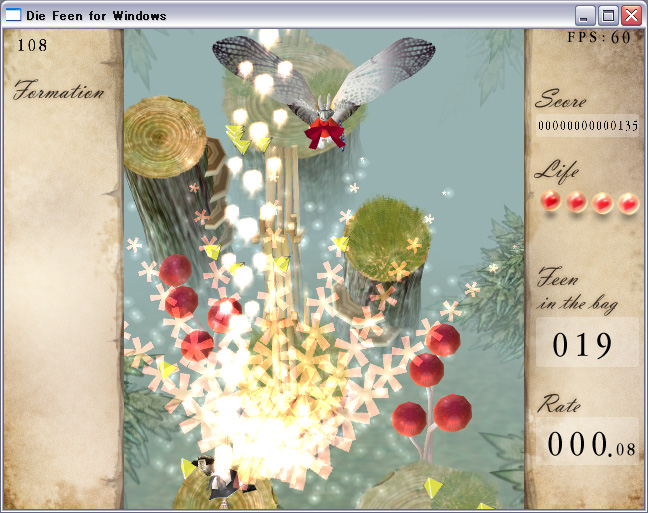Click the fourth life heart orb
Image resolution: width=648 pixels, height=513 pixels.
(628, 203)
